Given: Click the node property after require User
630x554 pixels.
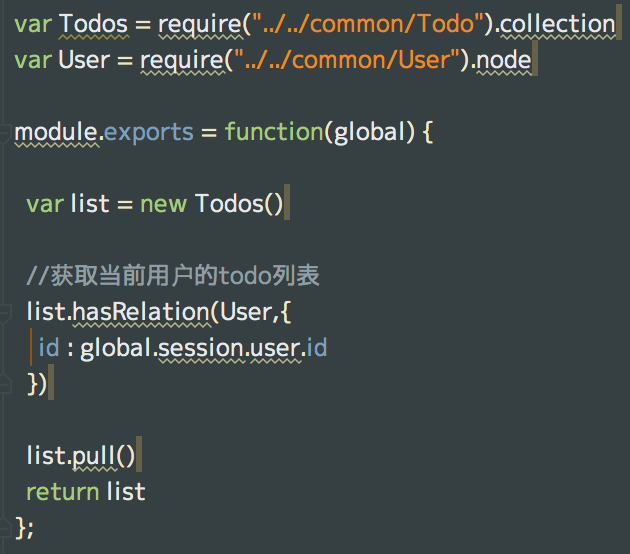Looking at the screenshot, I should pos(504,60).
